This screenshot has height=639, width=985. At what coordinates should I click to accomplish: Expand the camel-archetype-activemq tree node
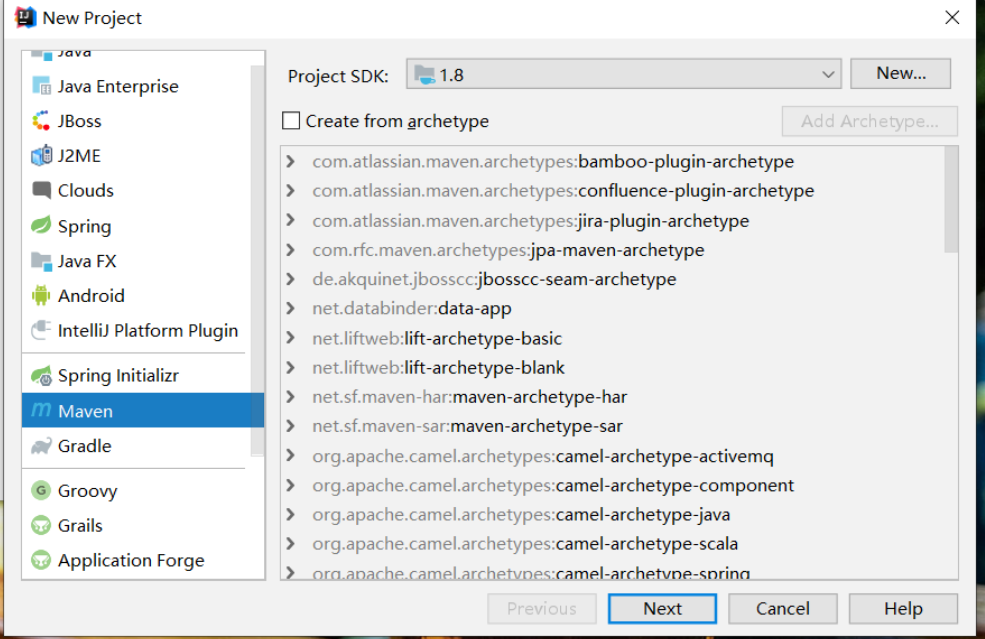tap(291, 456)
